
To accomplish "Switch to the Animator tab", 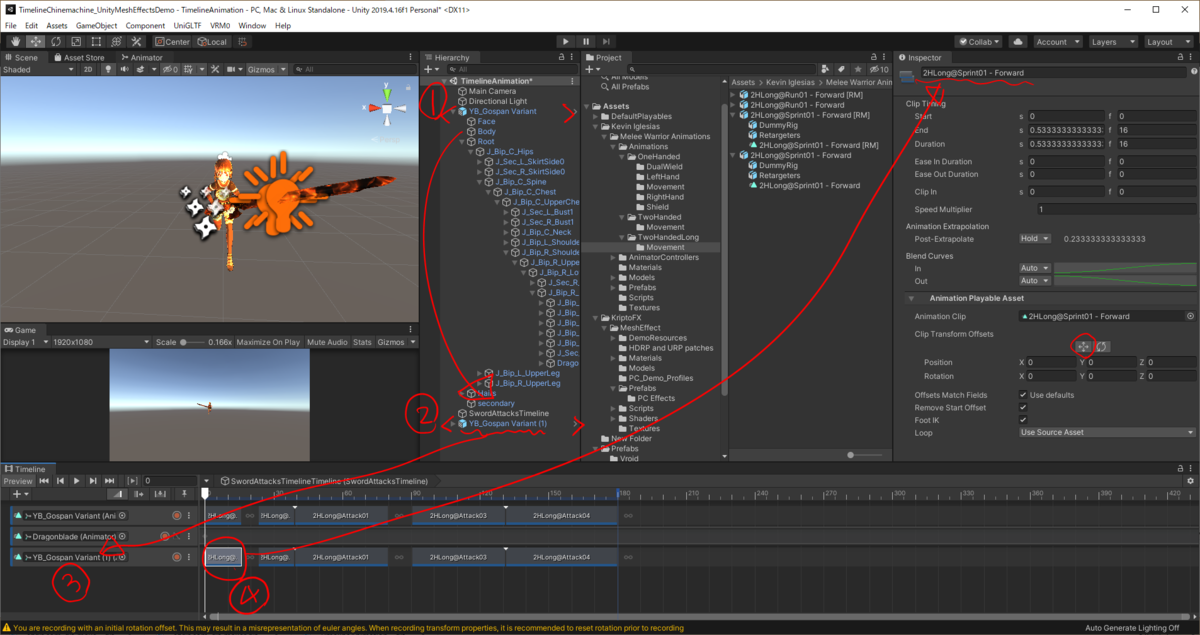I will pos(141,58).
